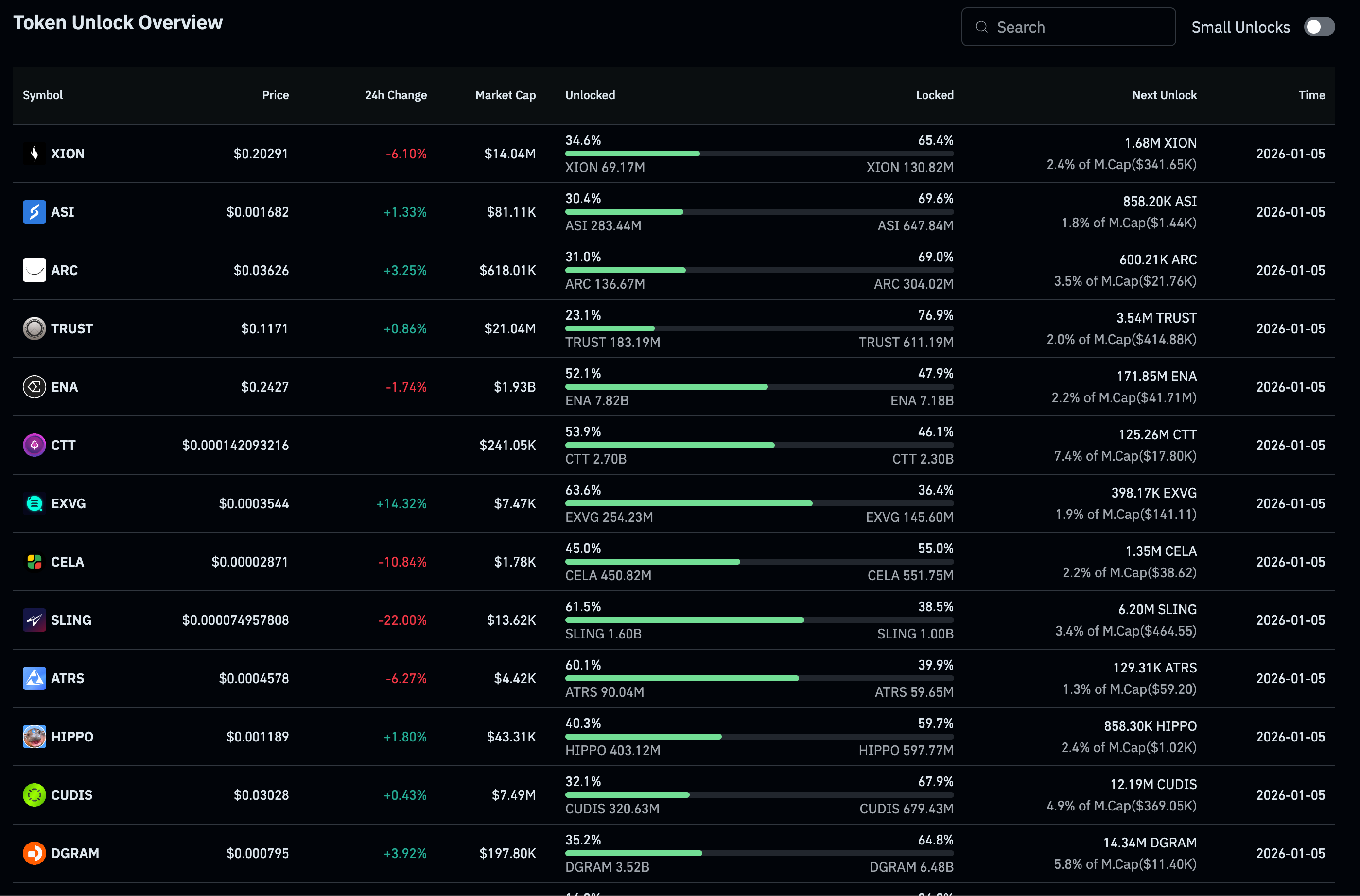
Task: Click the XION token logo icon
Action: [x=35, y=154]
